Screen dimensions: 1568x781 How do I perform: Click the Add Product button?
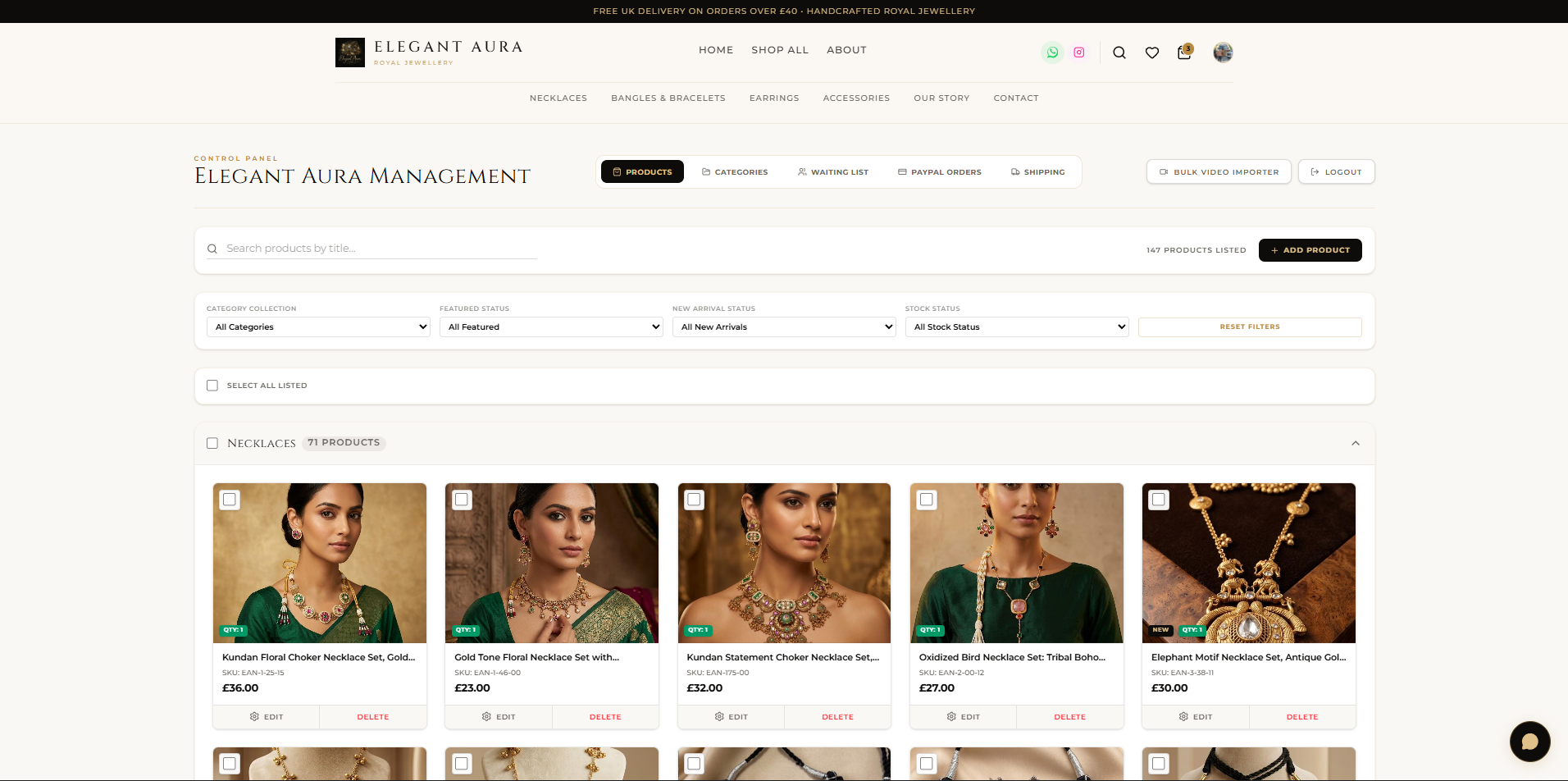(x=1310, y=250)
